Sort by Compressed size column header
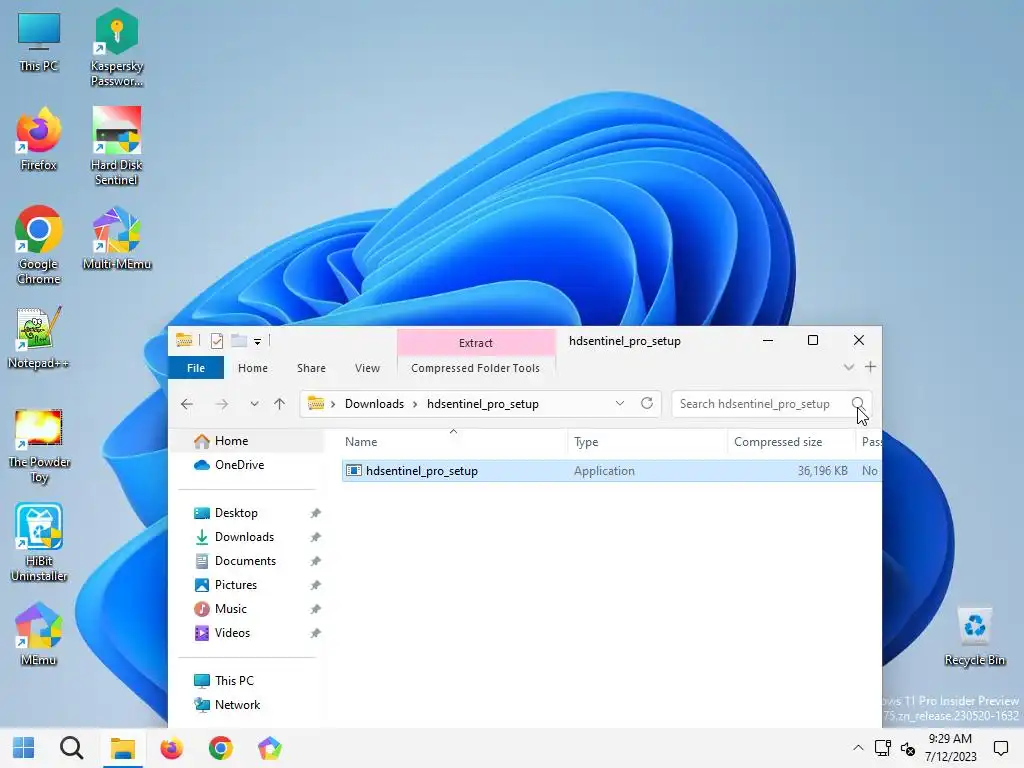Viewport: 1024px width, 768px height. pos(791,441)
